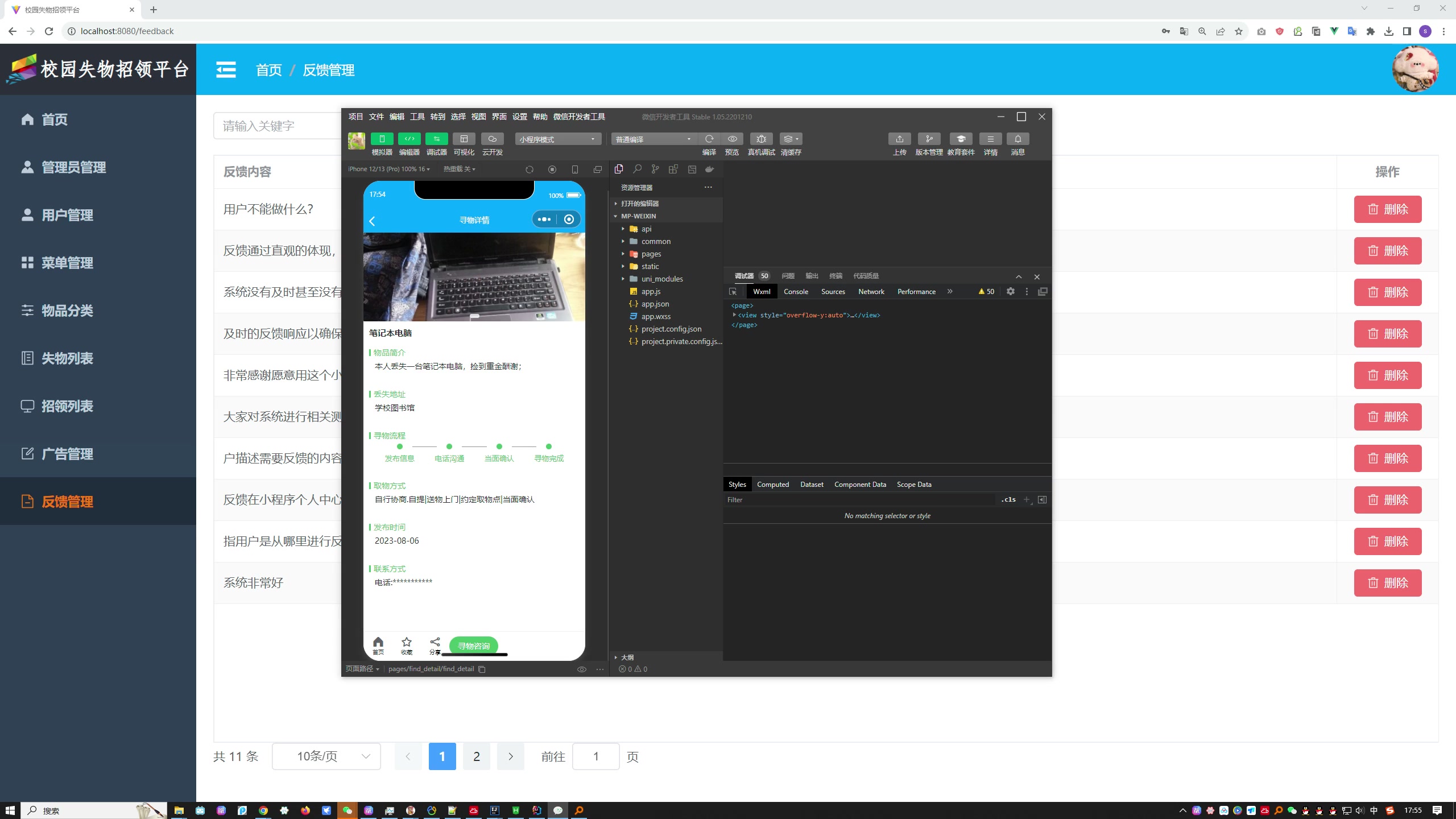Open the 调试模式 tab in DevTools

pyautogui.click(x=744, y=276)
